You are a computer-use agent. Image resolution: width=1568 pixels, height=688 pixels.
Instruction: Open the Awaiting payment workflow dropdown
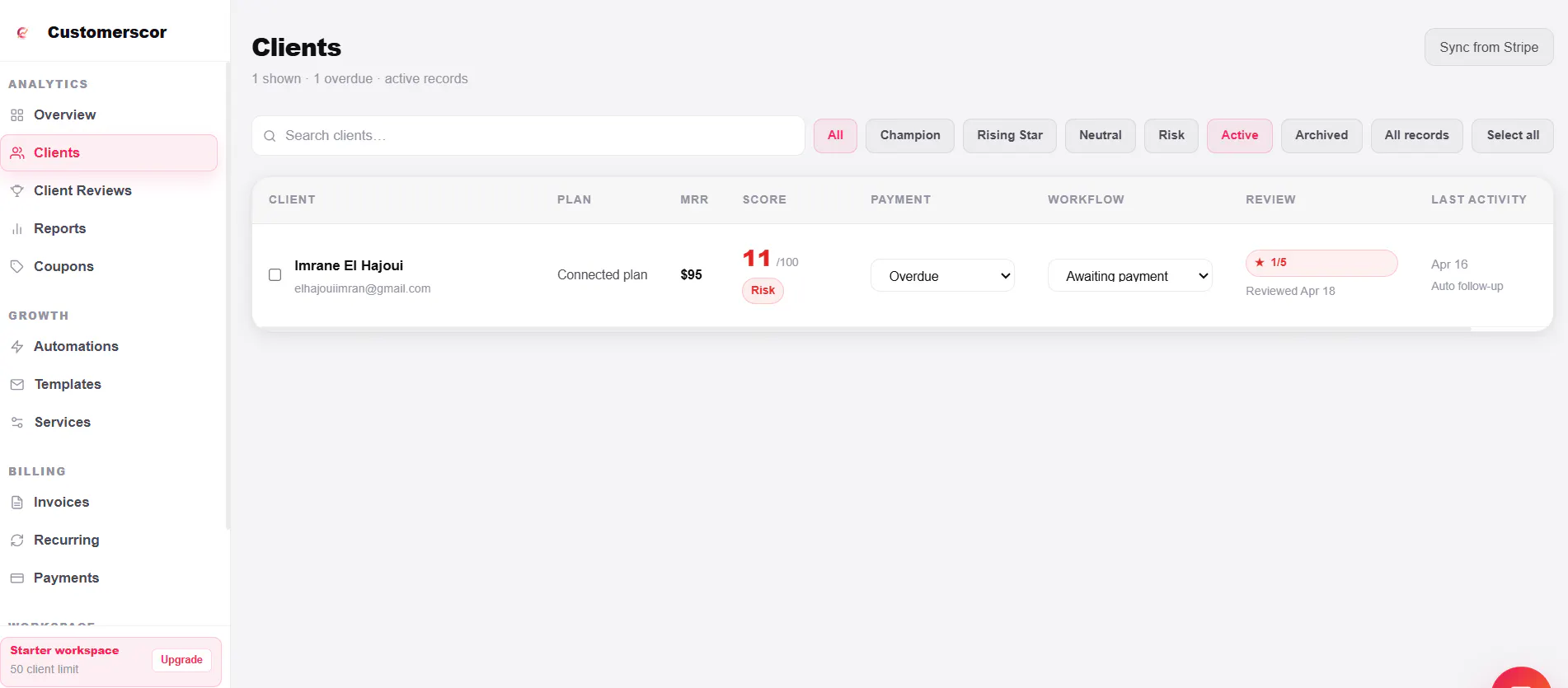(1130, 276)
